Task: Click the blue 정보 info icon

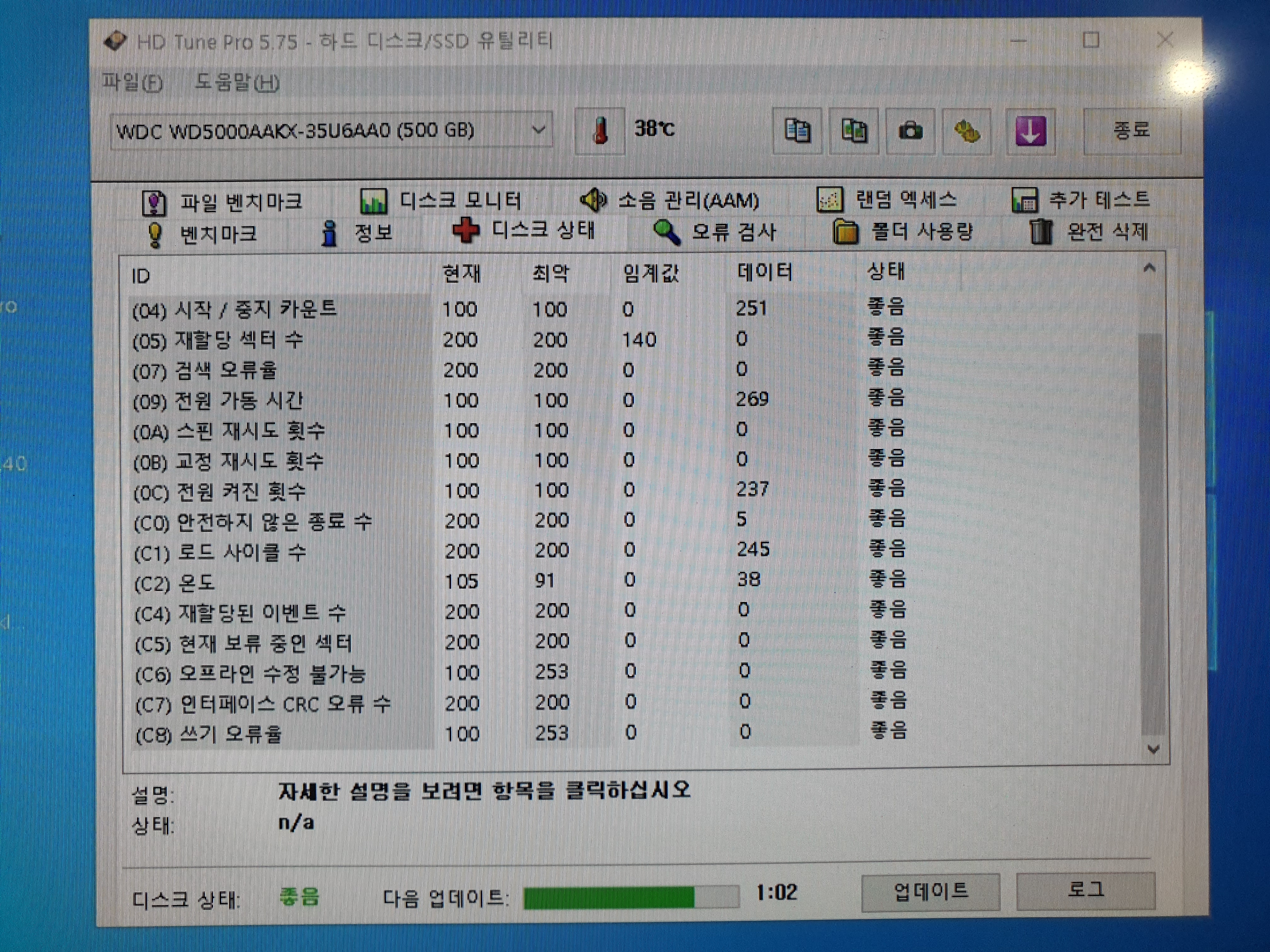Action: [329, 234]
